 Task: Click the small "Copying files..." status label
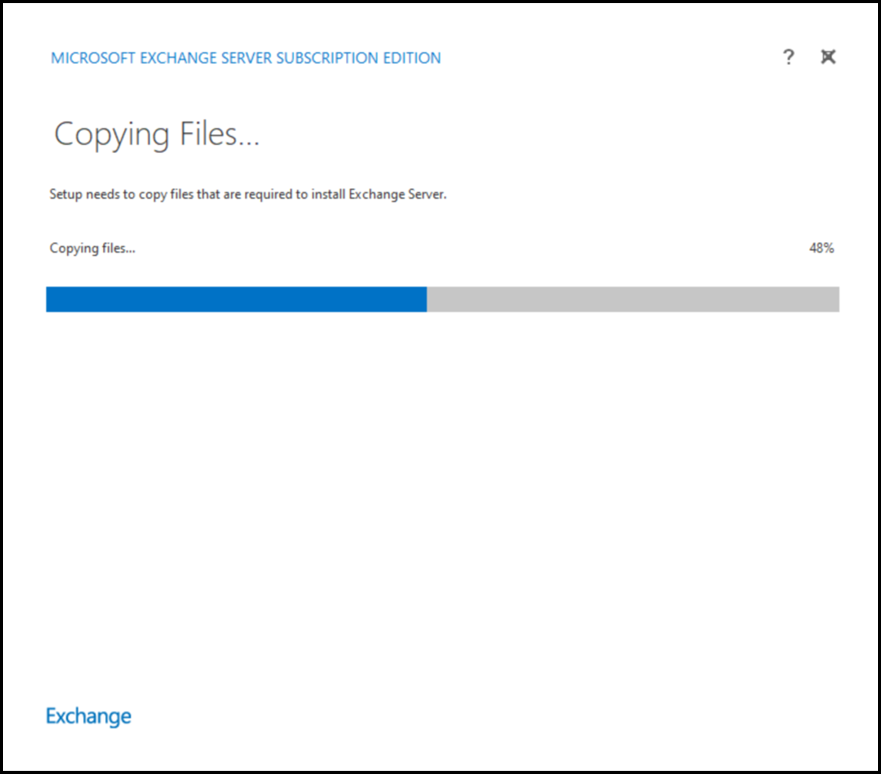(x=92, y=248)
